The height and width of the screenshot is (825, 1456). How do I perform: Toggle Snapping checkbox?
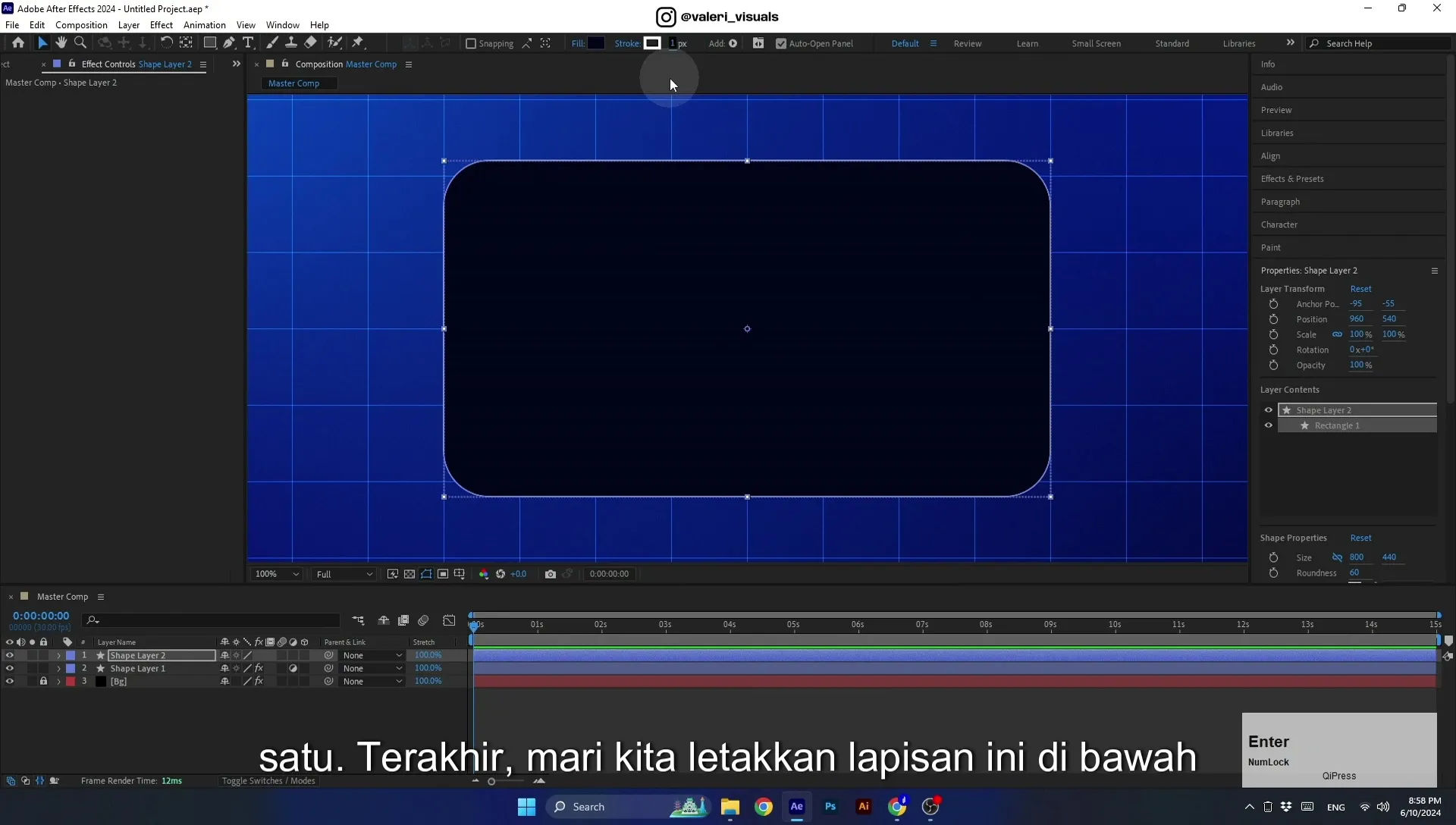[471, 43]
